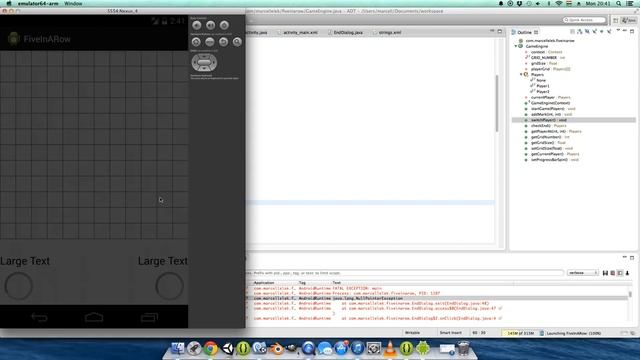Tap right circle button in FiveInARow

[x=169, y=286]
